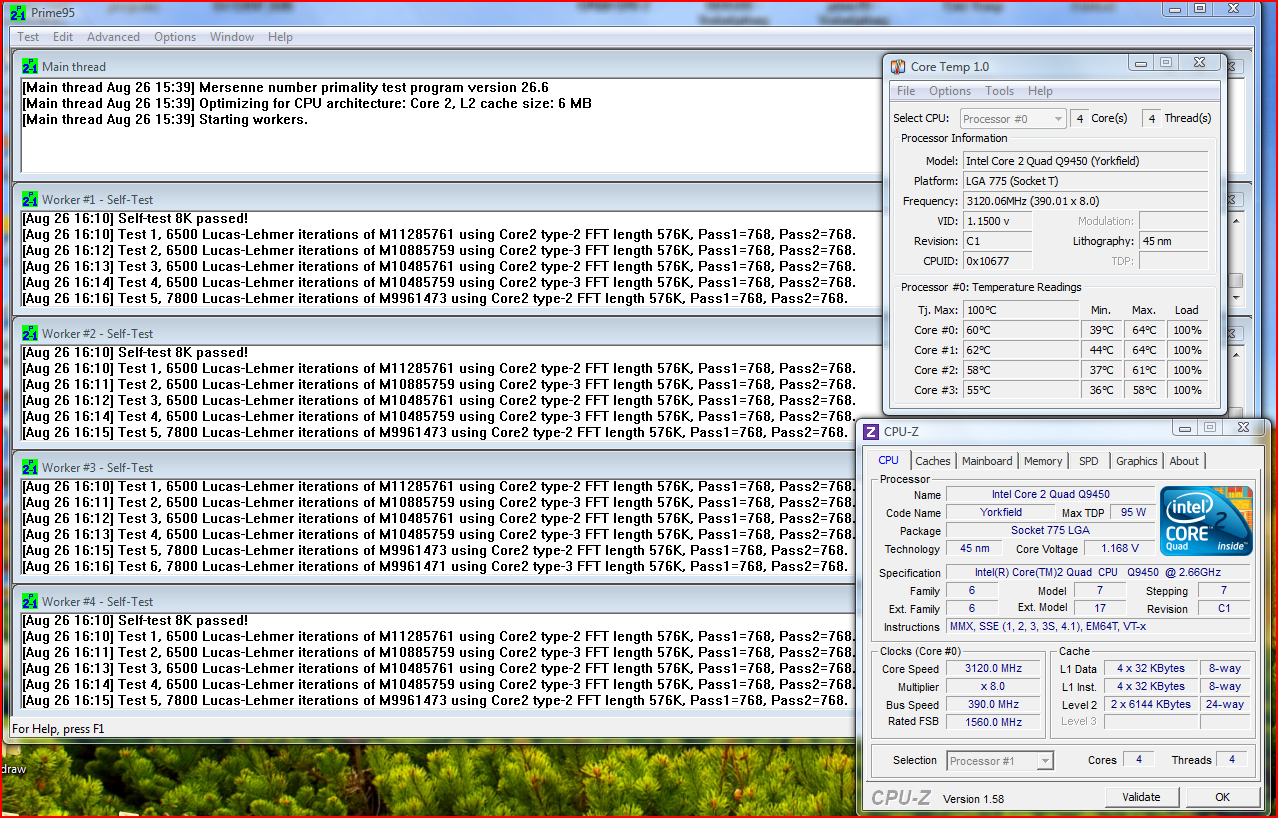Click the Specification field in CPU-Z
This screenshot has height=818, width=1278.
pos(1099,573)
